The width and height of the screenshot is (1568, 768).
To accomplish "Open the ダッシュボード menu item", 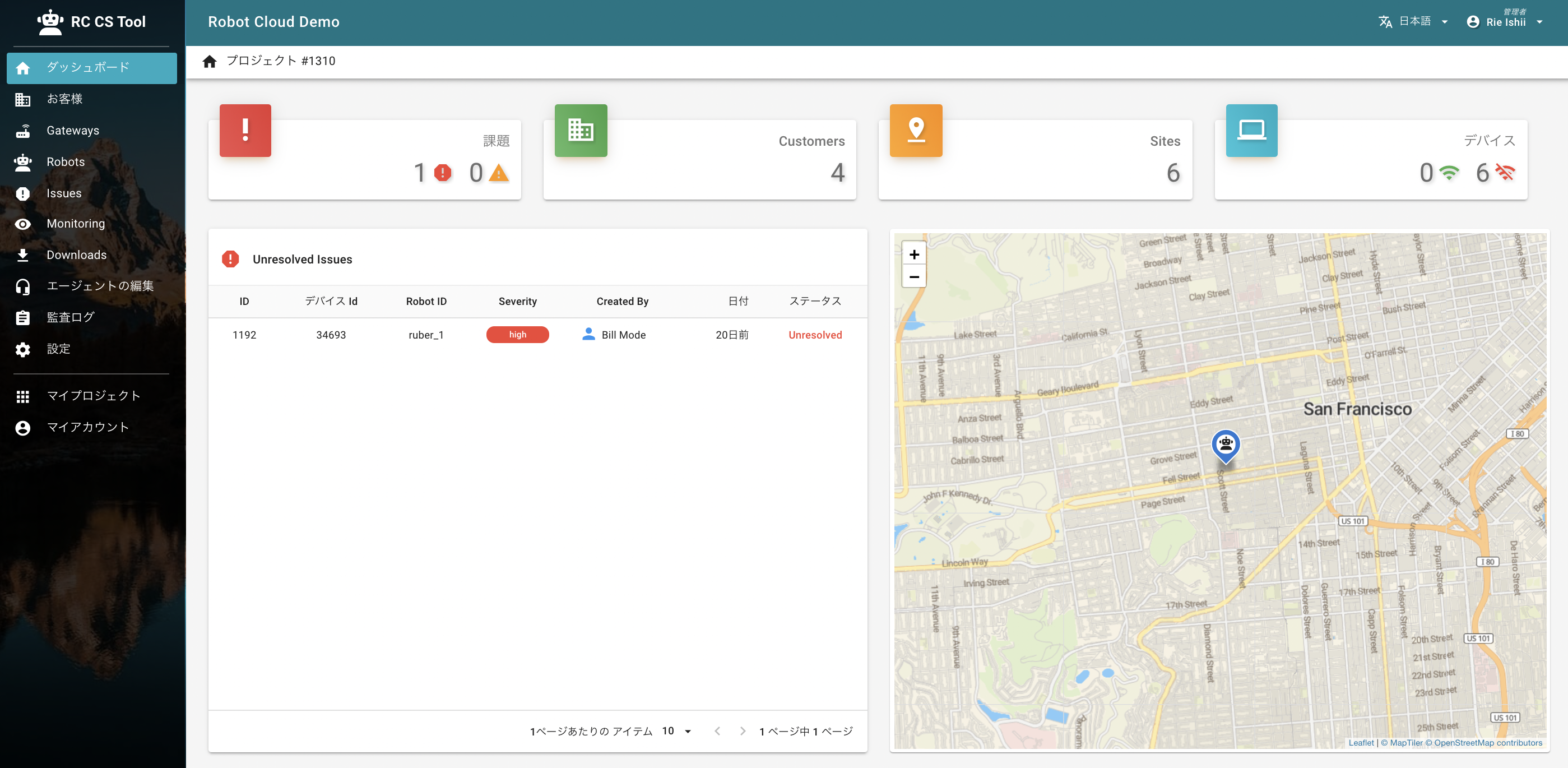I will [x=92, y=68].
